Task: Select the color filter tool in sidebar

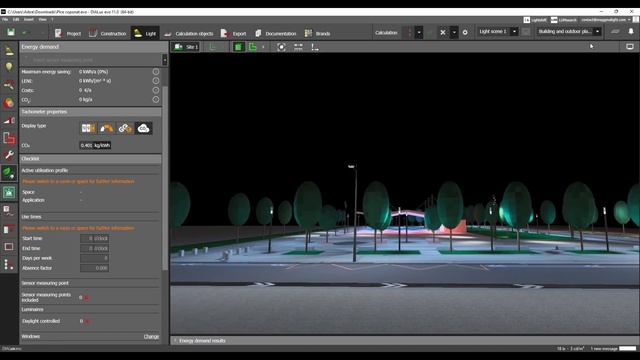Action: point(9,102)
